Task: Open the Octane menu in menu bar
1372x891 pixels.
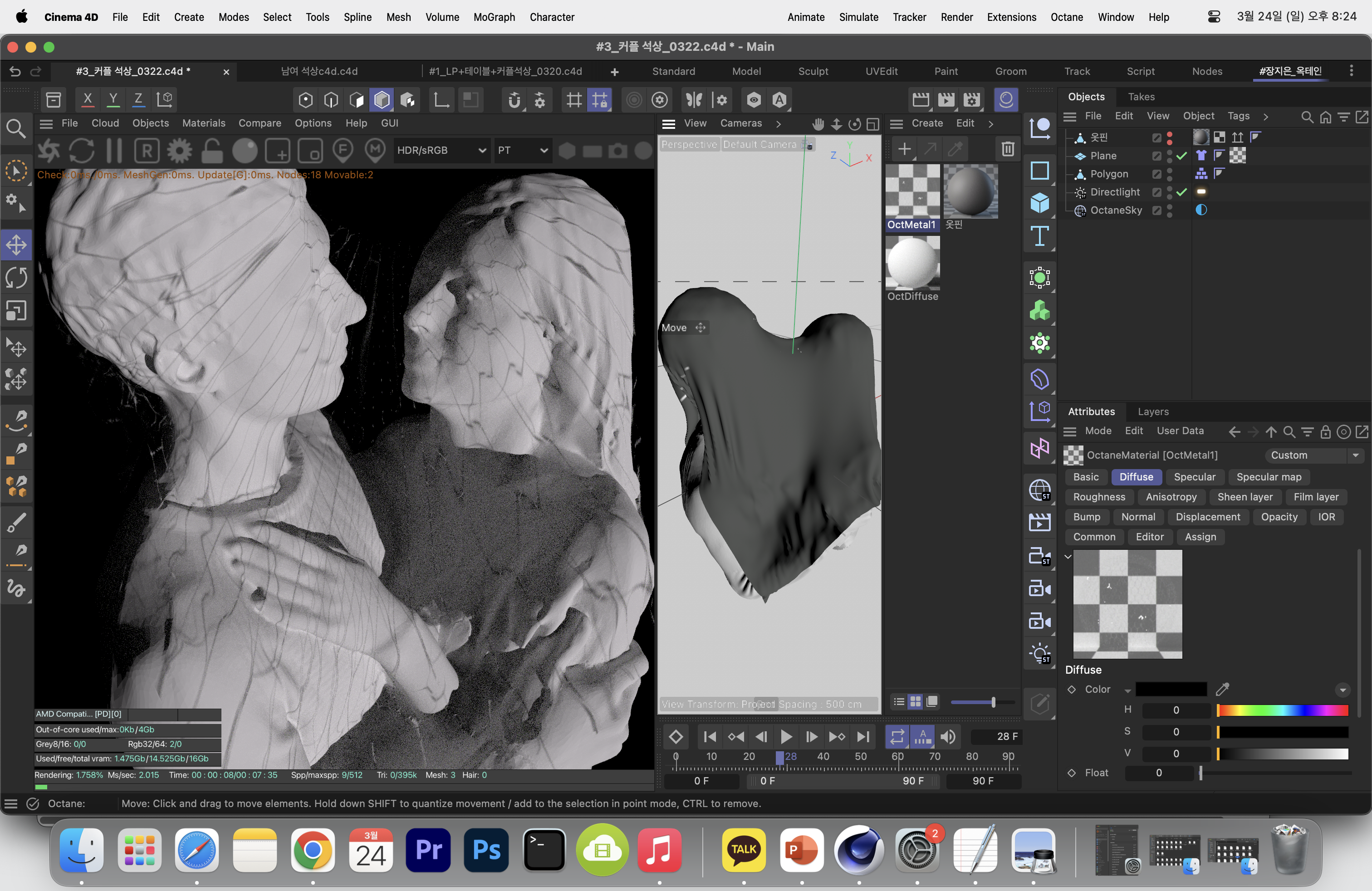Action: coord(1067,17)
